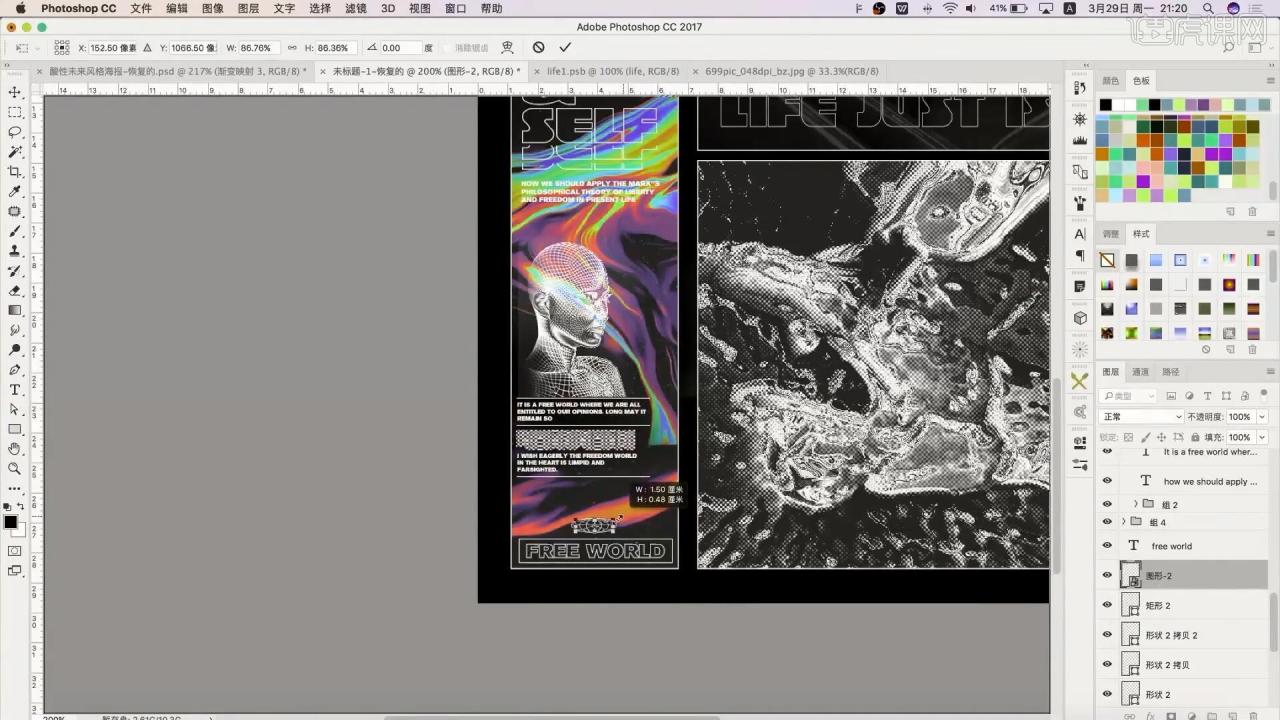Delete swatch using the Swatches panel trash icon
Image resolution: width=1280 pixels, height=720 pixels.
1252,211
